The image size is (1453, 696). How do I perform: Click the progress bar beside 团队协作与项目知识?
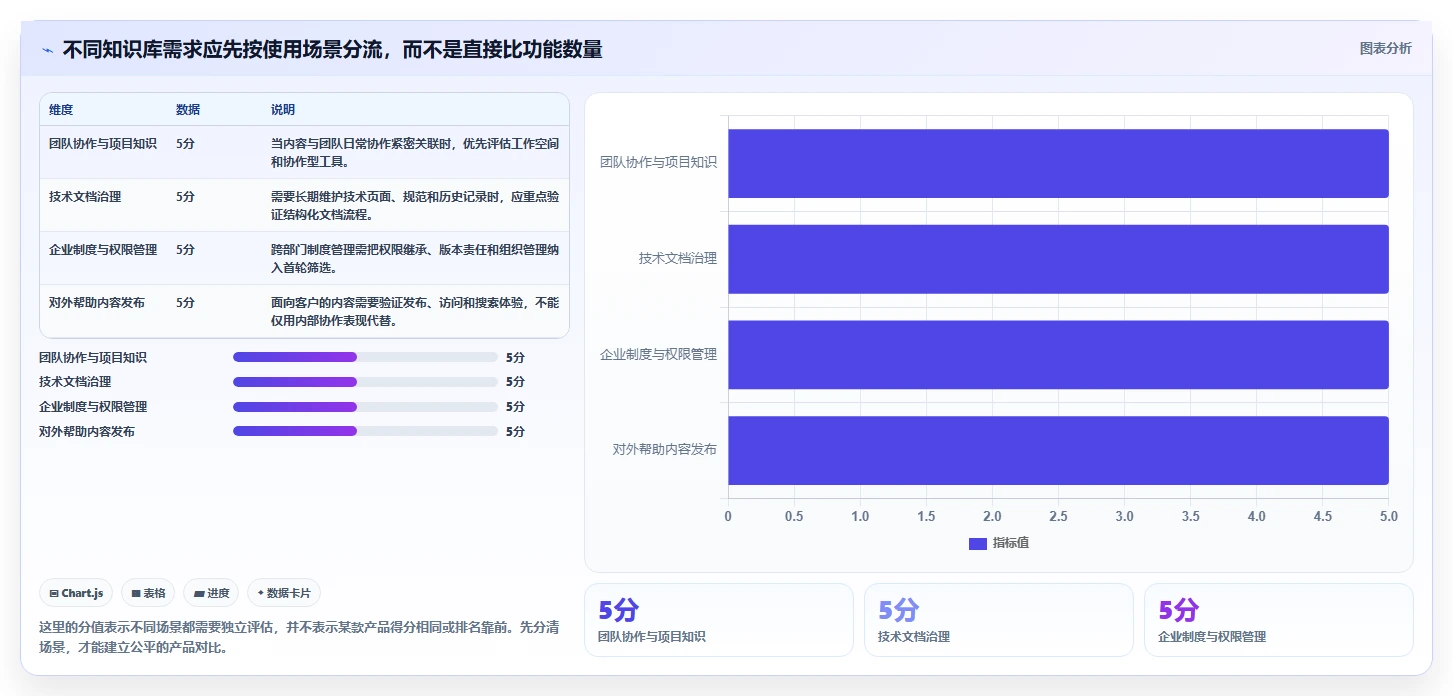(365, 357)
